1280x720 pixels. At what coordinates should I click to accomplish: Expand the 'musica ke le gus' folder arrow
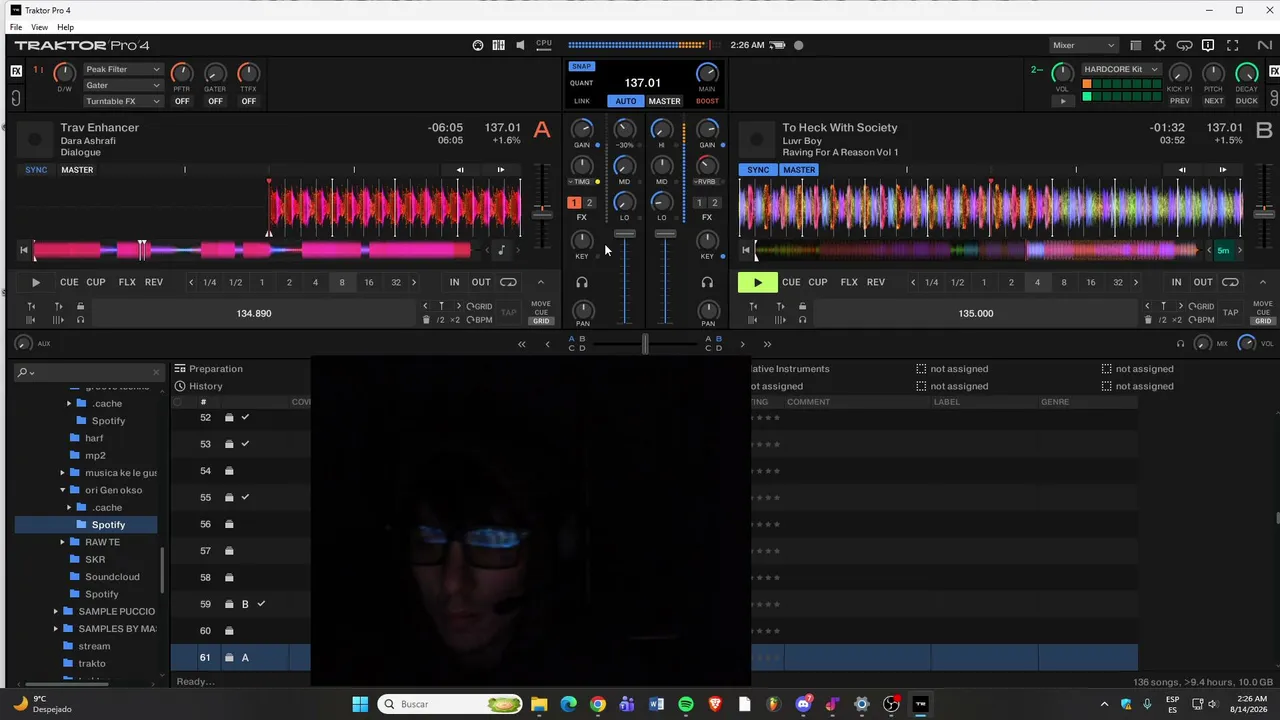[62, 473]
